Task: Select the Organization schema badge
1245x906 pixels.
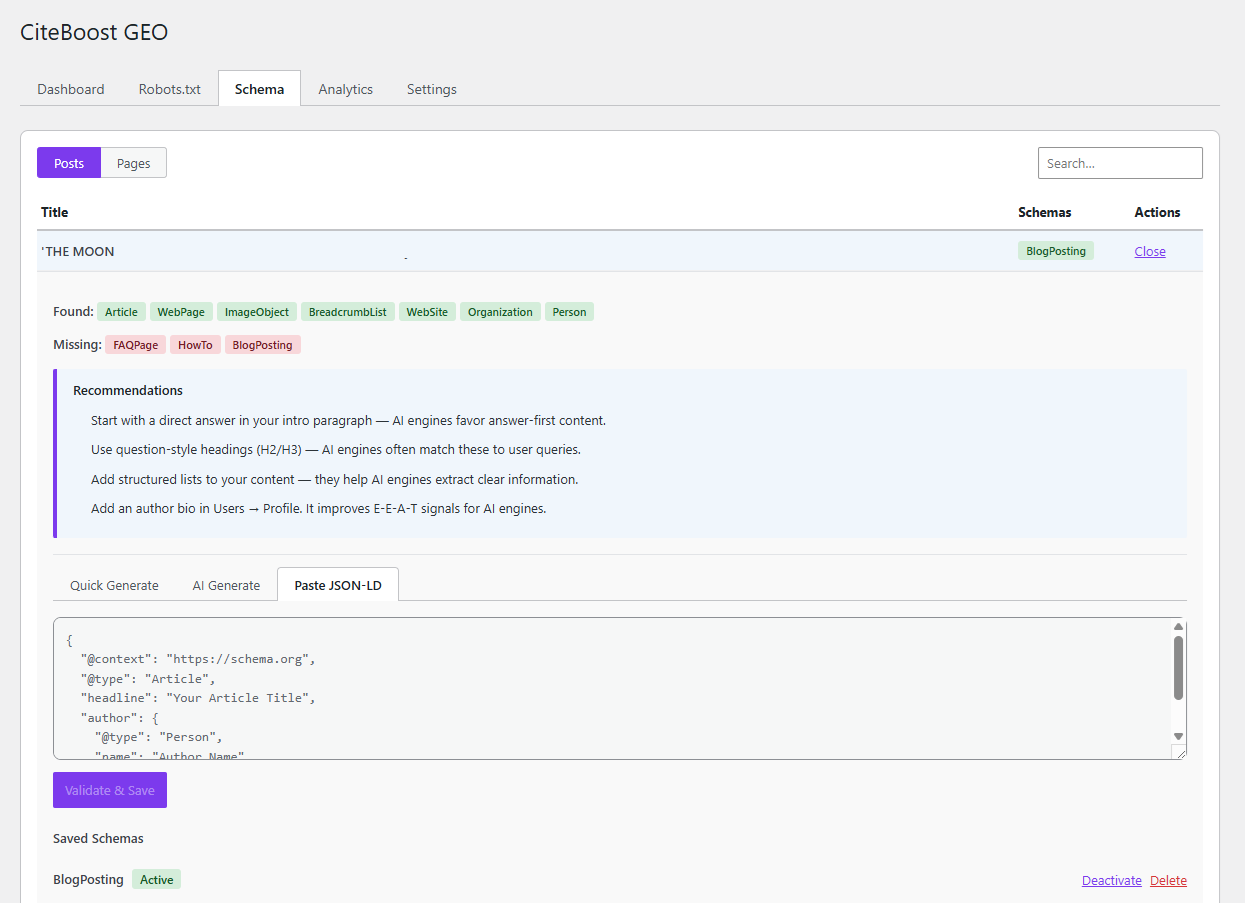Action: click(x=500, y=311)
